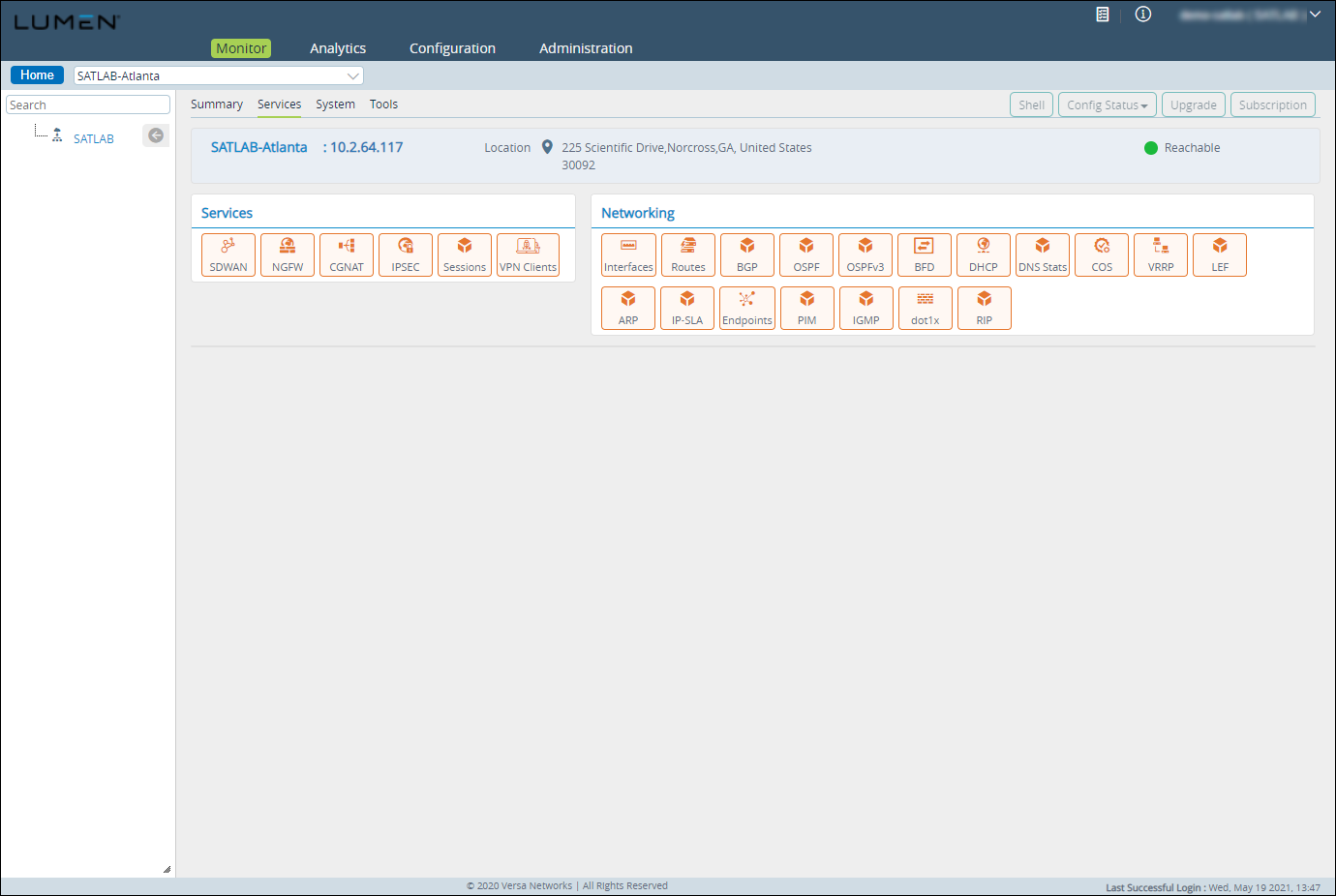Viewport: 1336px width, 896px height.
Task: Click the VRRP icon in Networking
Action: (1160, 254)
